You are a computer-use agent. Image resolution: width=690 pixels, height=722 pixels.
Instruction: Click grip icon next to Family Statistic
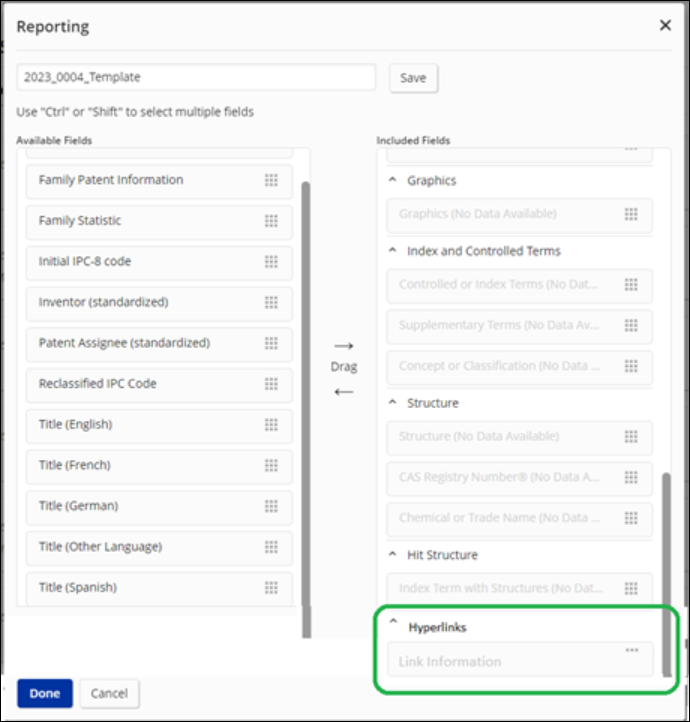pos(271,221)
